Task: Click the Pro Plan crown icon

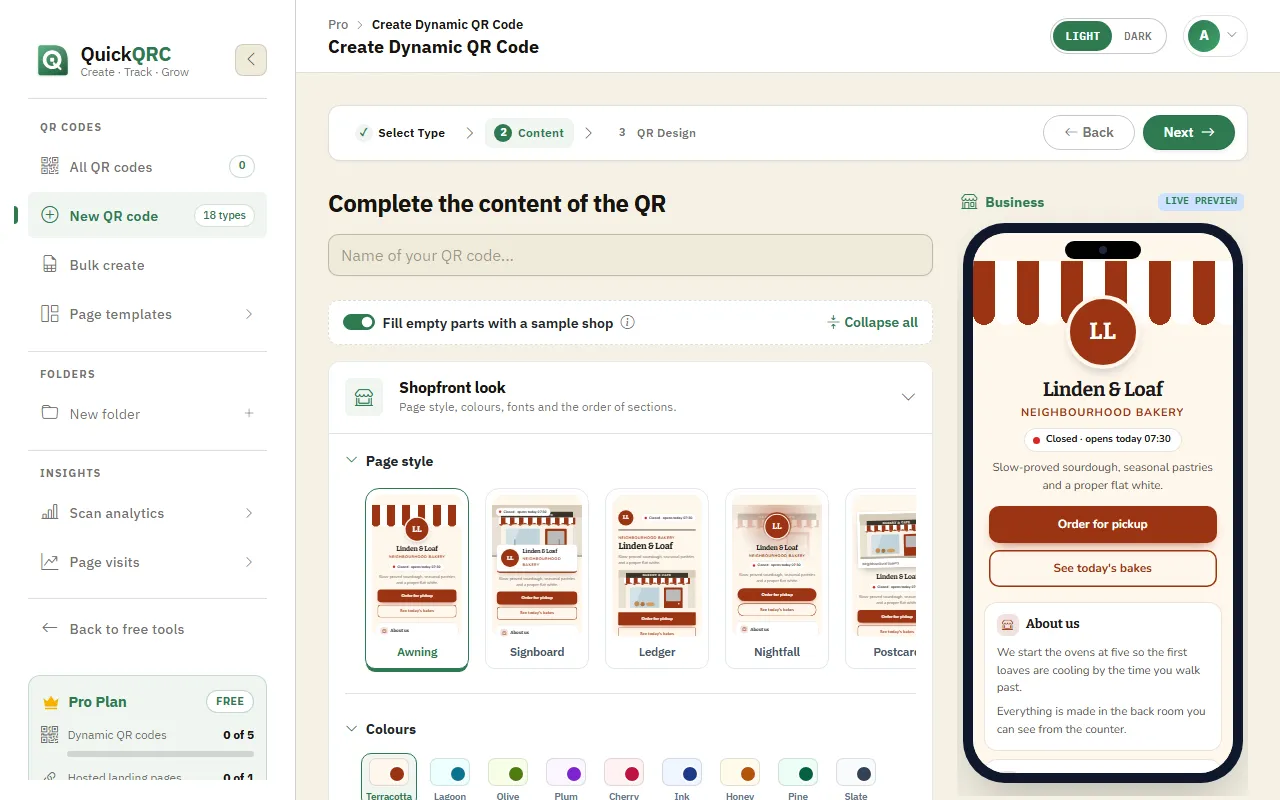Action: point(51,702)
